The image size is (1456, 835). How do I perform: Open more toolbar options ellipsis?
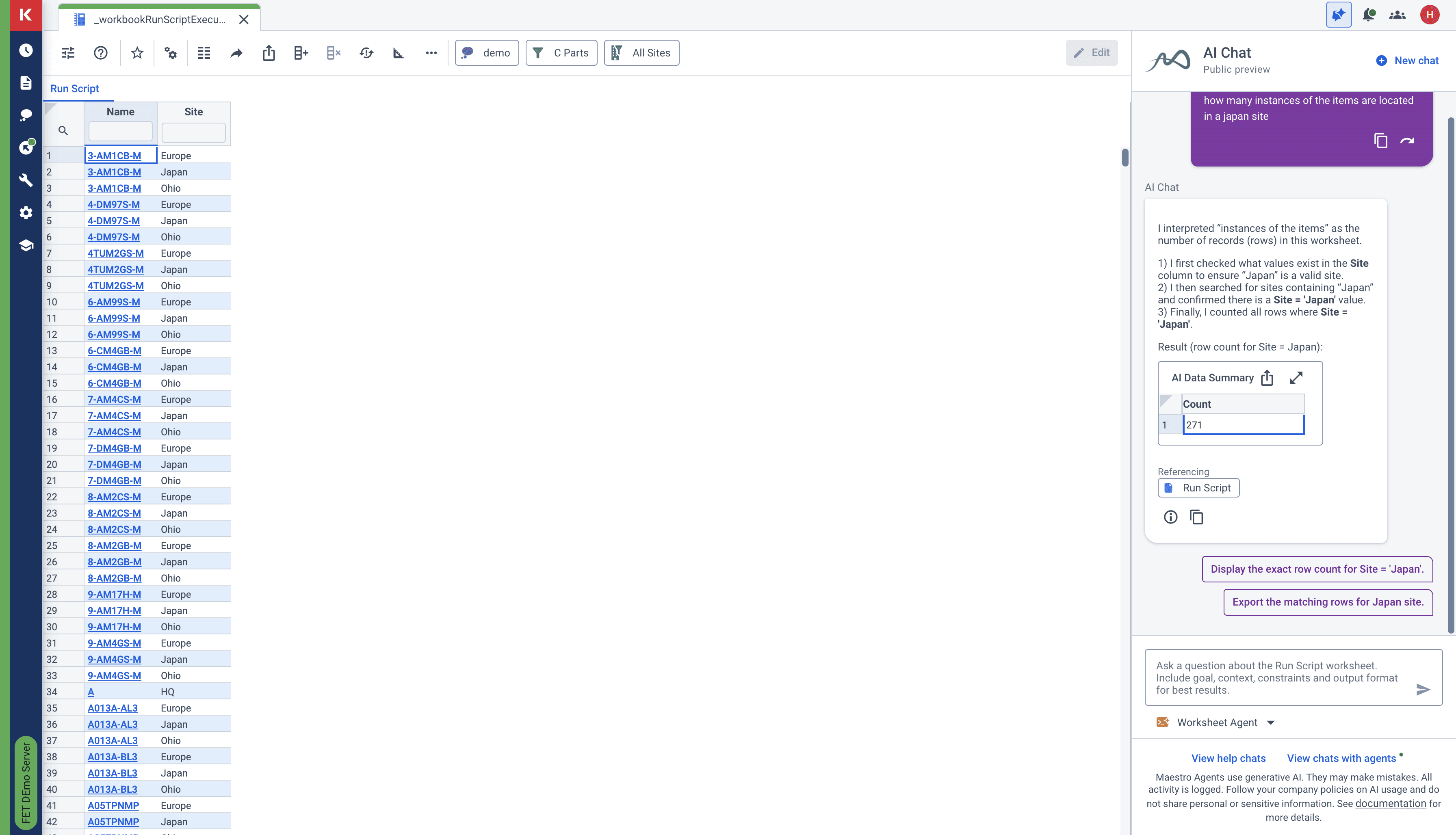point(431,53)
